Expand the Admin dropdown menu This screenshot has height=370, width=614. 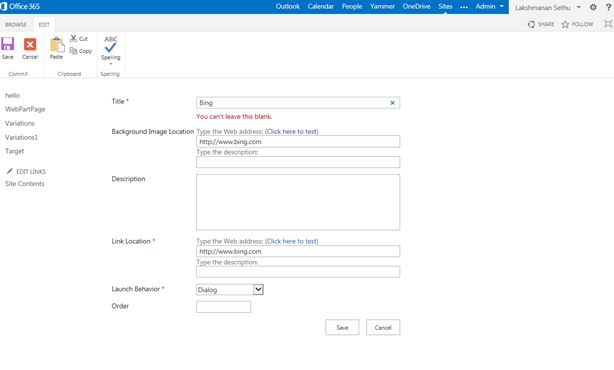(x=489, y=6)
